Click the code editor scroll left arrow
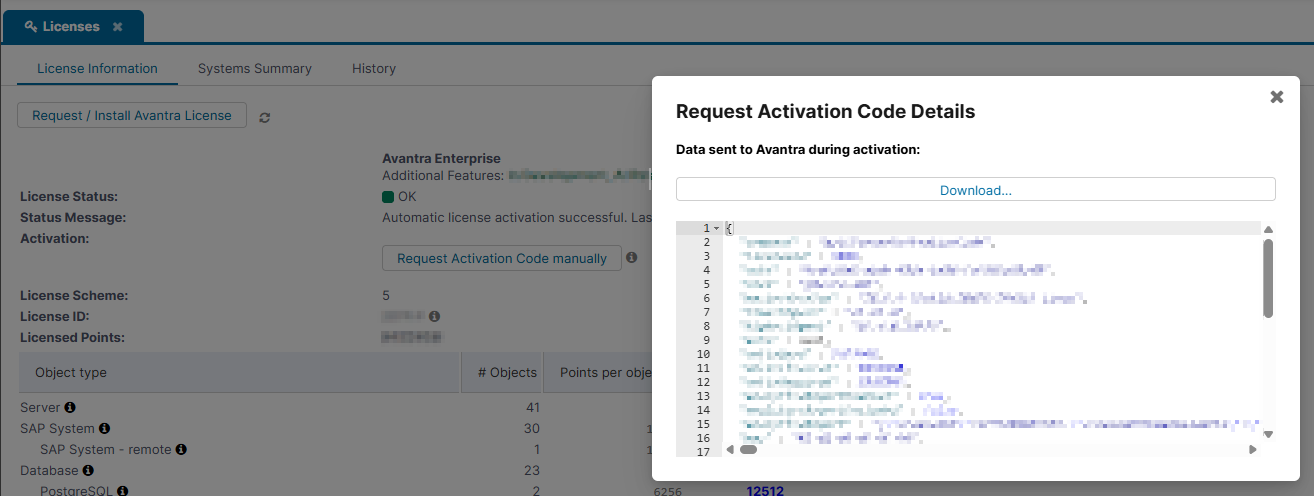This screenshot has width=1314, height=496. [x=729, y=450]
